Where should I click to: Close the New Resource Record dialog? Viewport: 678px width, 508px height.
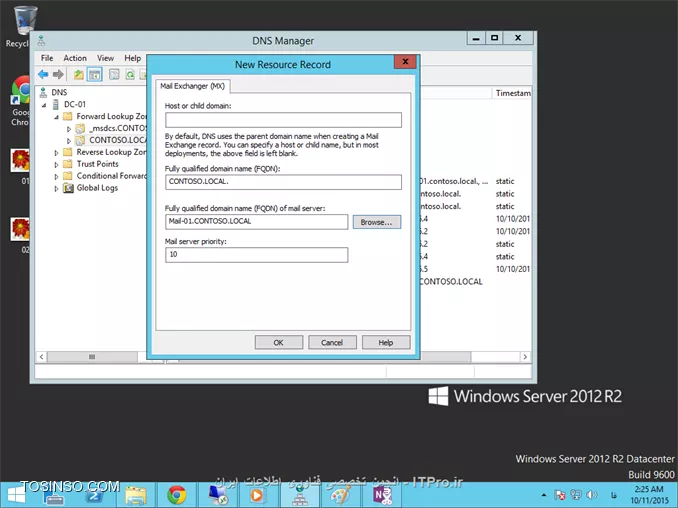pos(405,61)
